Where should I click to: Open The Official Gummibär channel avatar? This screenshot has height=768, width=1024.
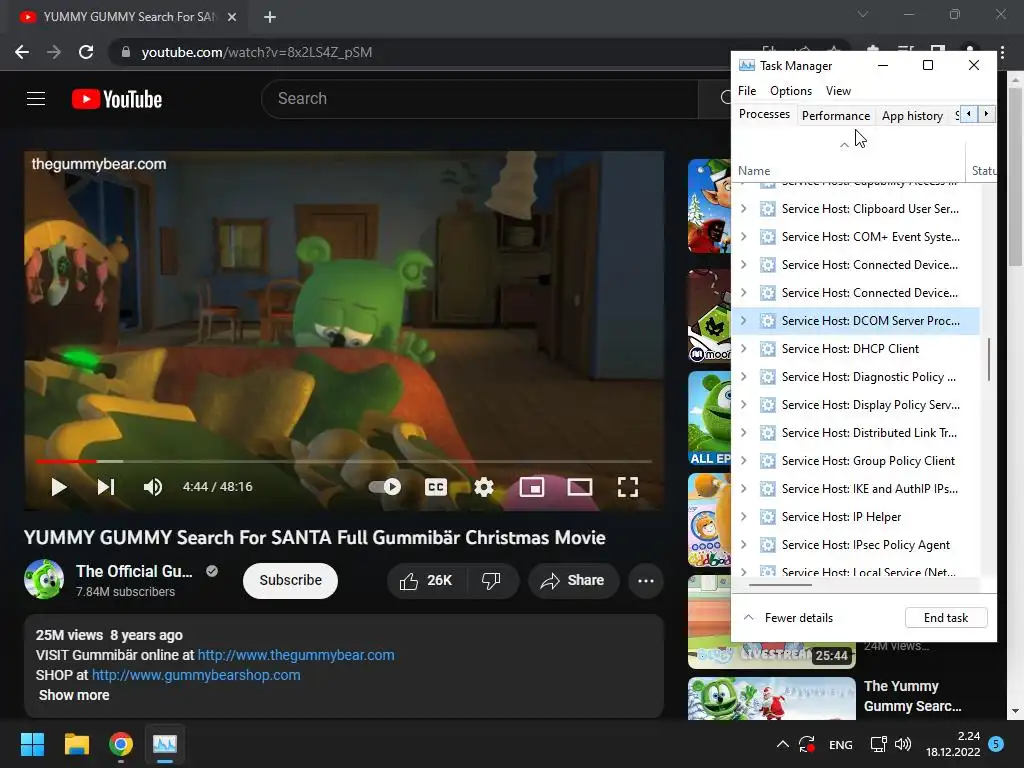coord(44,579)
